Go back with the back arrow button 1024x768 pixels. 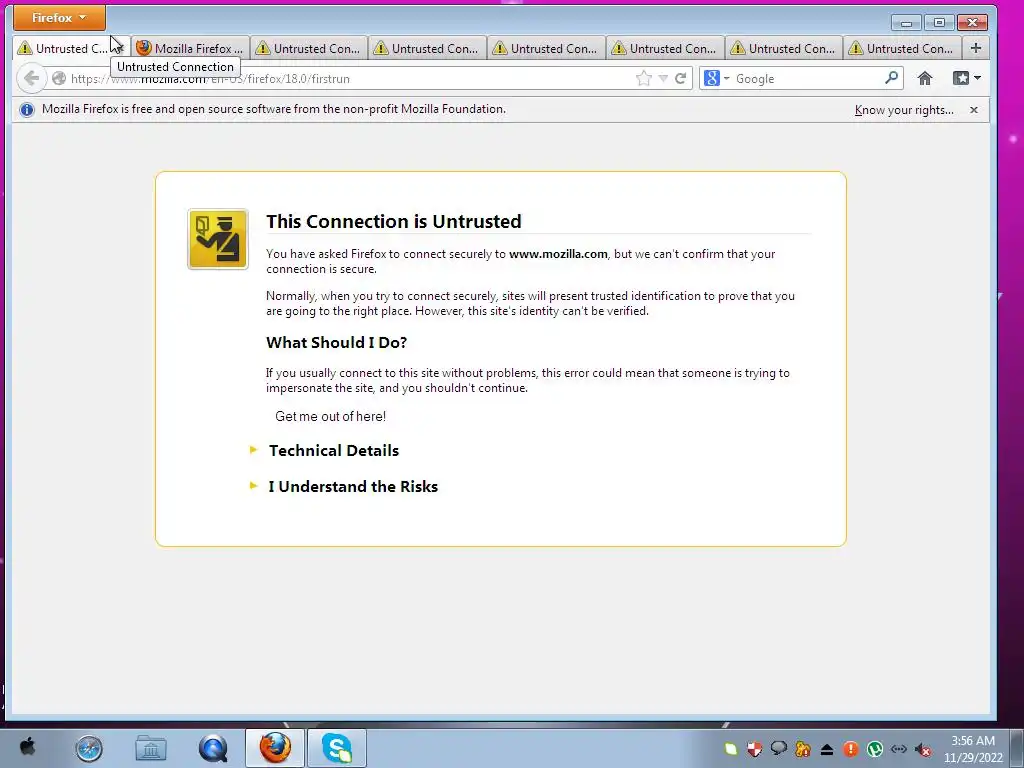coord(31,78)
